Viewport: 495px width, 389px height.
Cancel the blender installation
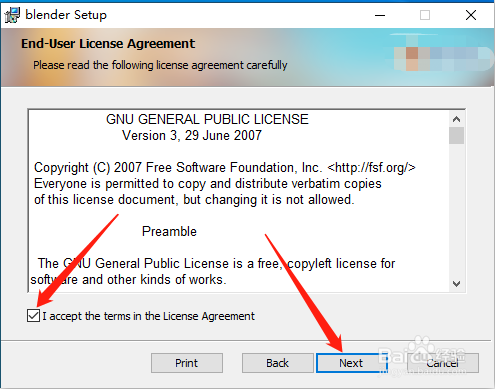pos(443,363)
